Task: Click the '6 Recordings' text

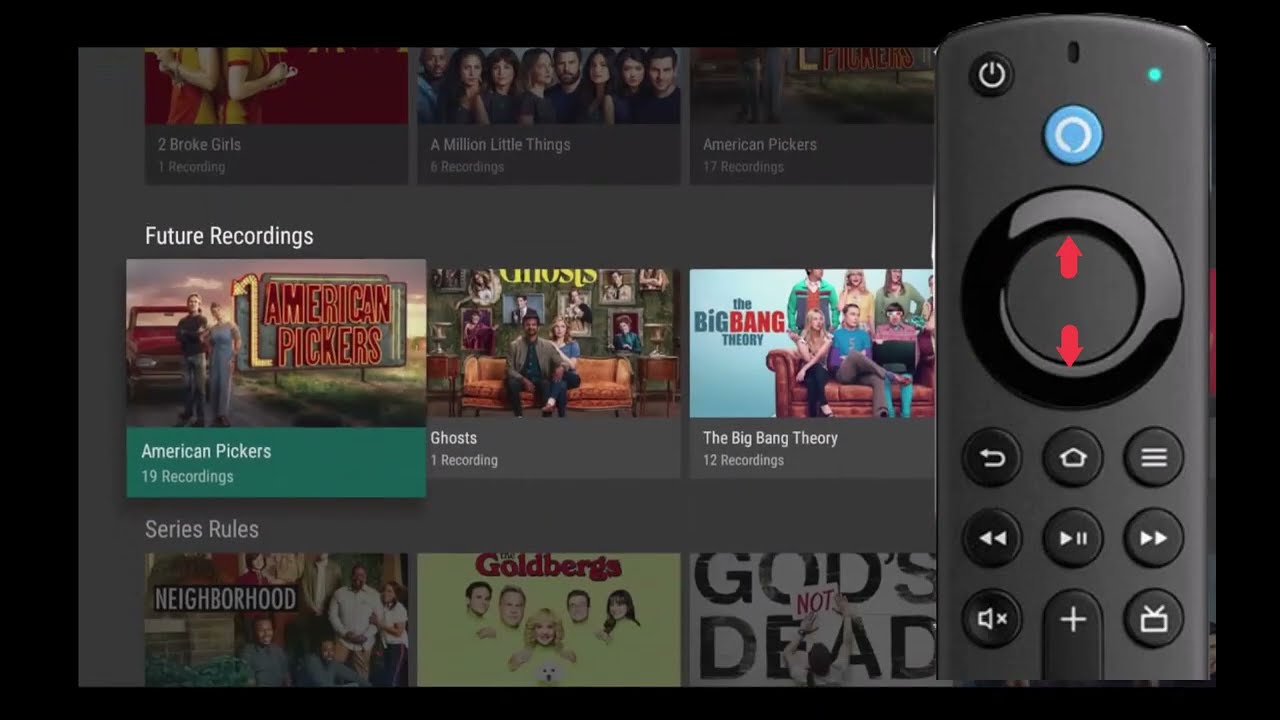Action: 467,167
